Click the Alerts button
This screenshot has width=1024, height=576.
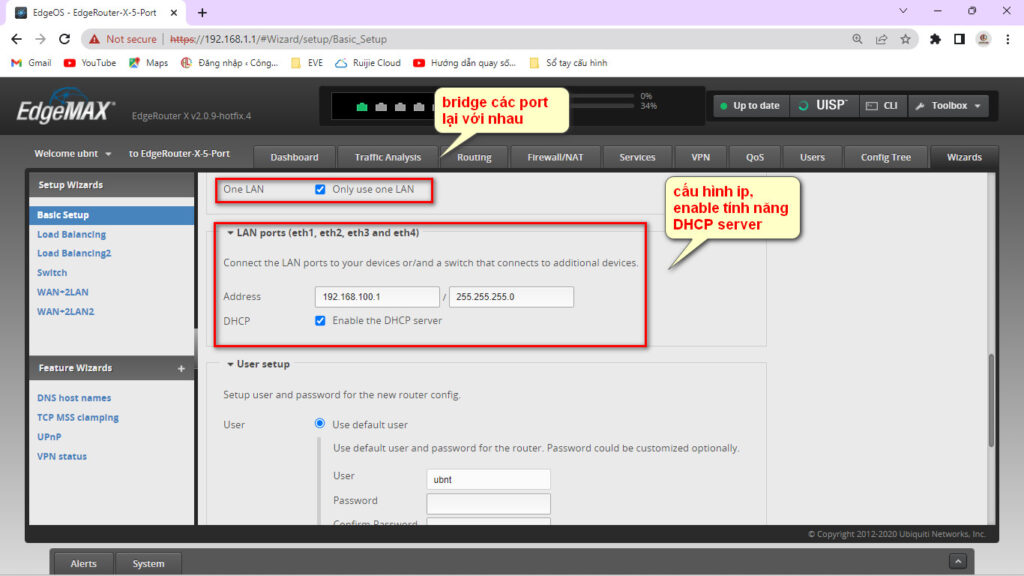[83, 563]
